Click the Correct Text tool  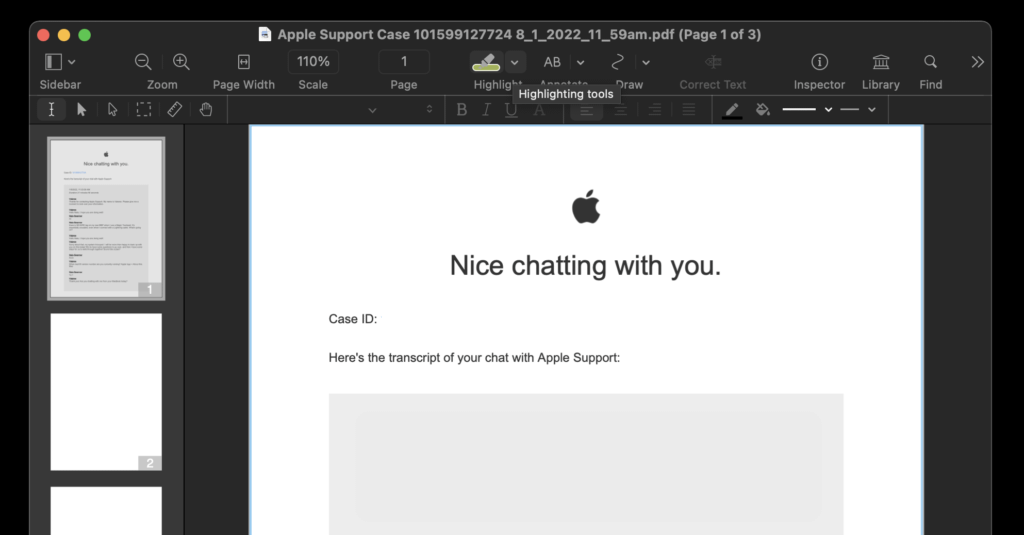tap(712, 61)
